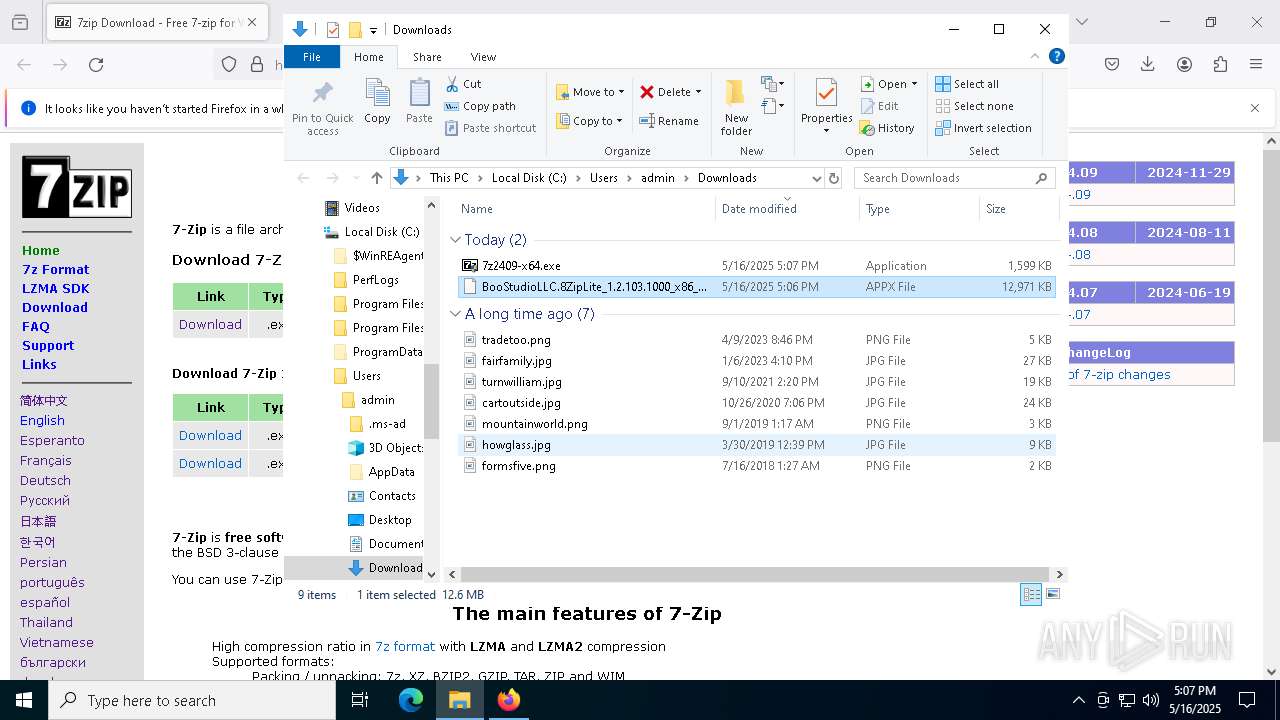Open address bar history dropdown
The height and width of the screenshot is (720, 1280).
tap(816, 178)
